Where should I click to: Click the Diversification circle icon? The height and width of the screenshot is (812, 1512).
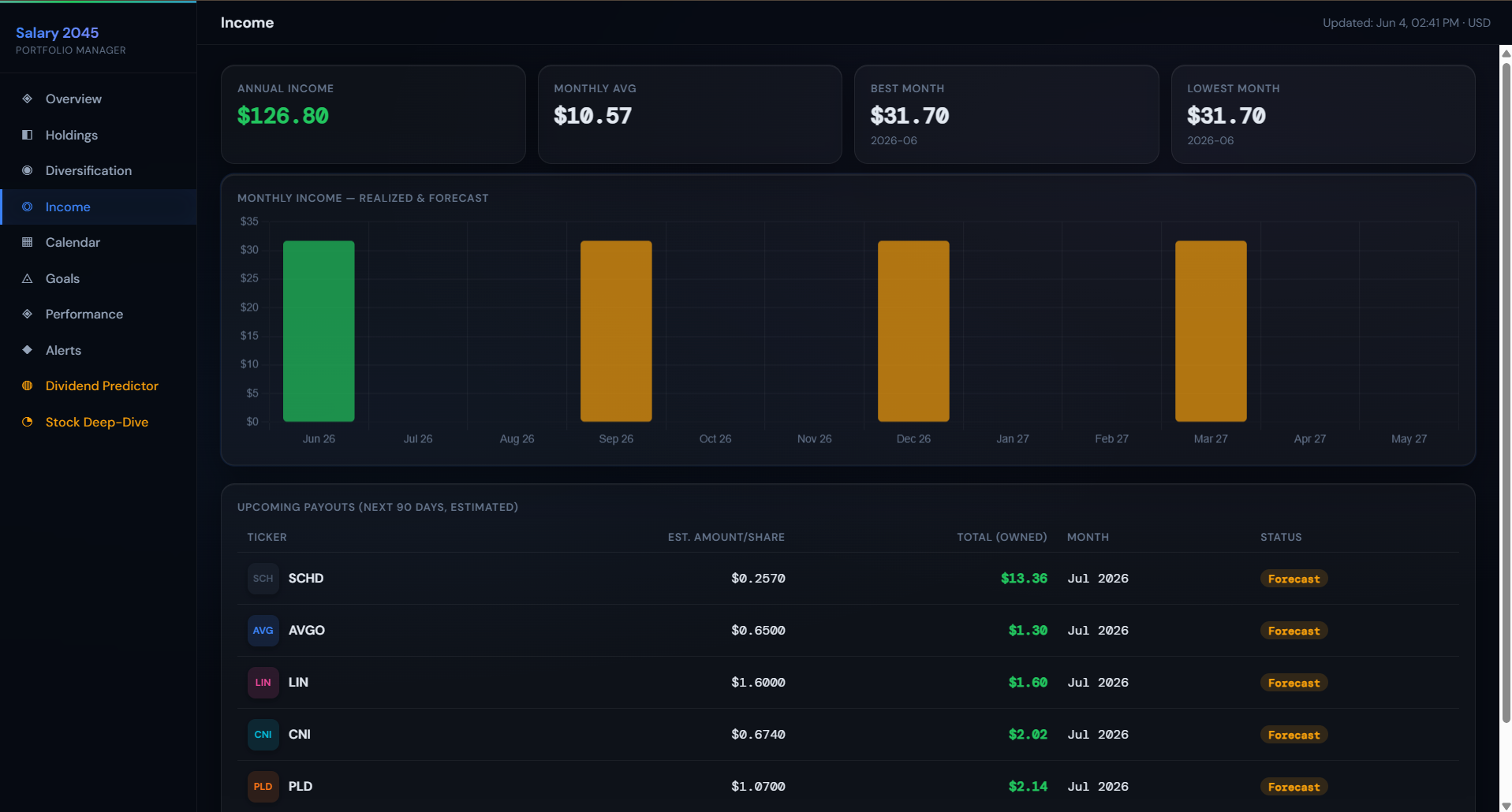tap(28, 170)
